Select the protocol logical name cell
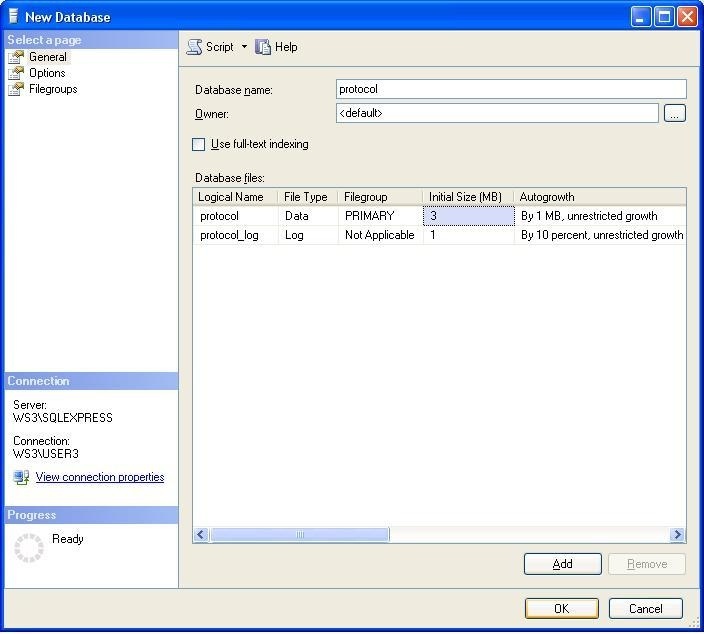Image resolution: width=704 pixels, height=634 pixels. (235, 216)
